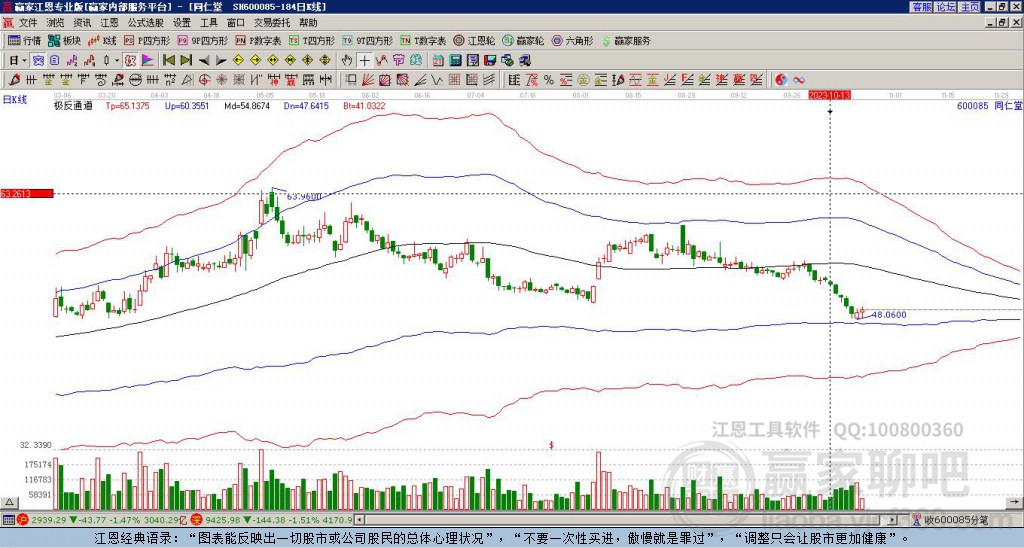
Task: Select the Gann fan lines tool
Action: point(368,80)
